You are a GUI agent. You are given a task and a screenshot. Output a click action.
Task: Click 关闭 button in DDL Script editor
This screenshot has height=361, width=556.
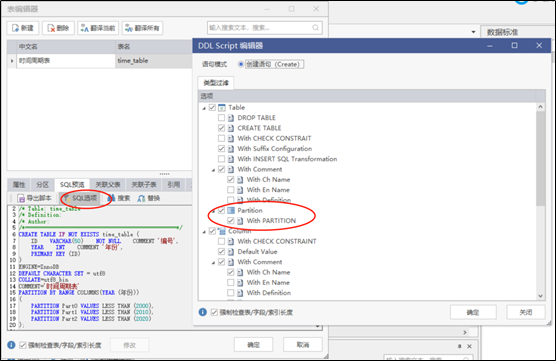(x=526, y=312)
